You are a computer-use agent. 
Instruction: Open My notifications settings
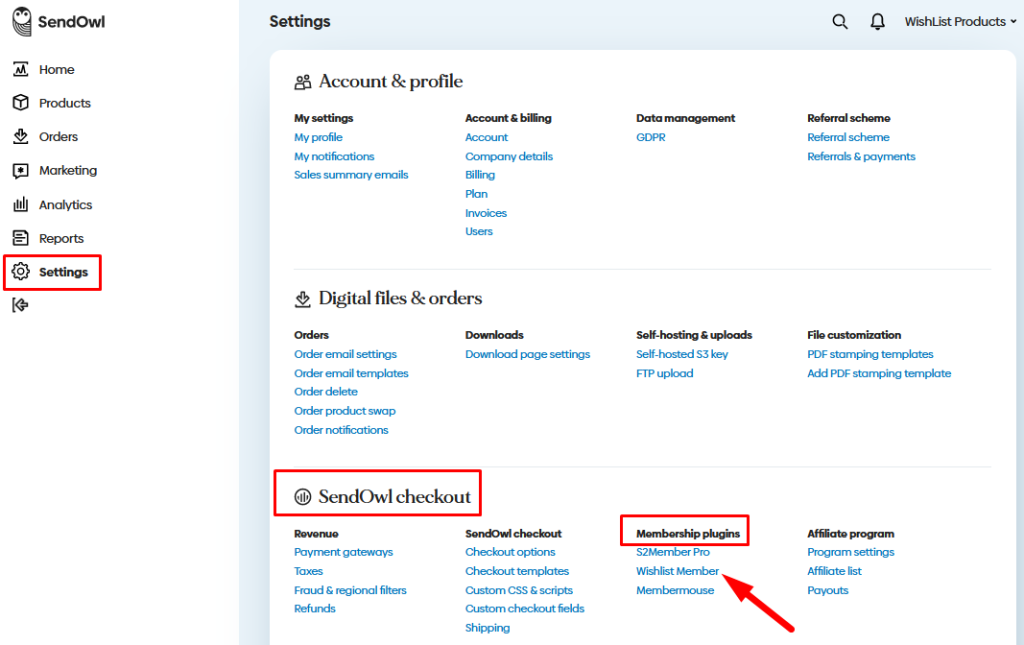coord(334,156)
